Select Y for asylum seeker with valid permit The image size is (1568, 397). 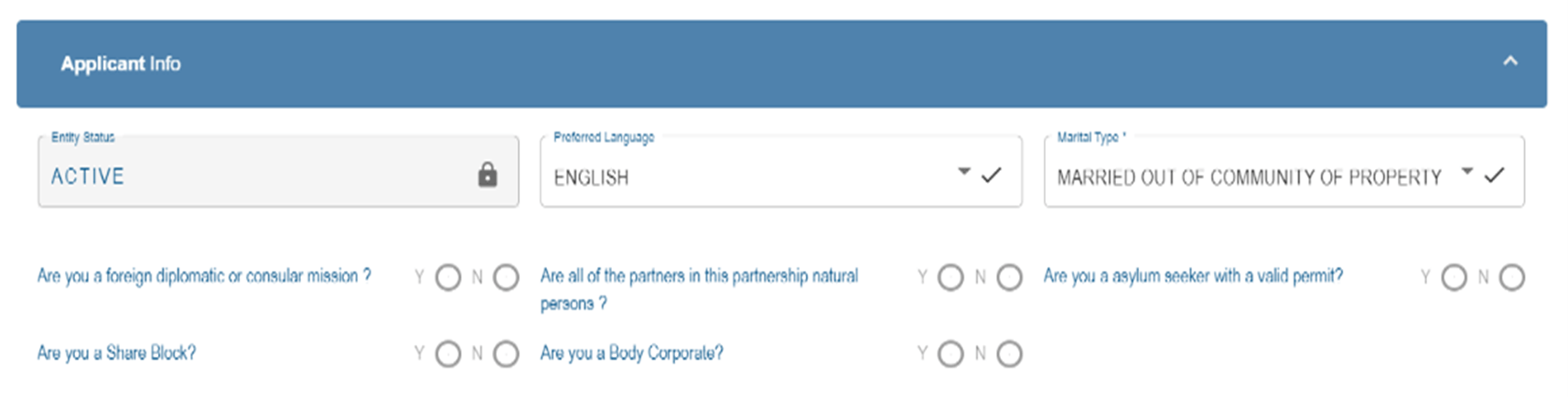pos(1454,277)
